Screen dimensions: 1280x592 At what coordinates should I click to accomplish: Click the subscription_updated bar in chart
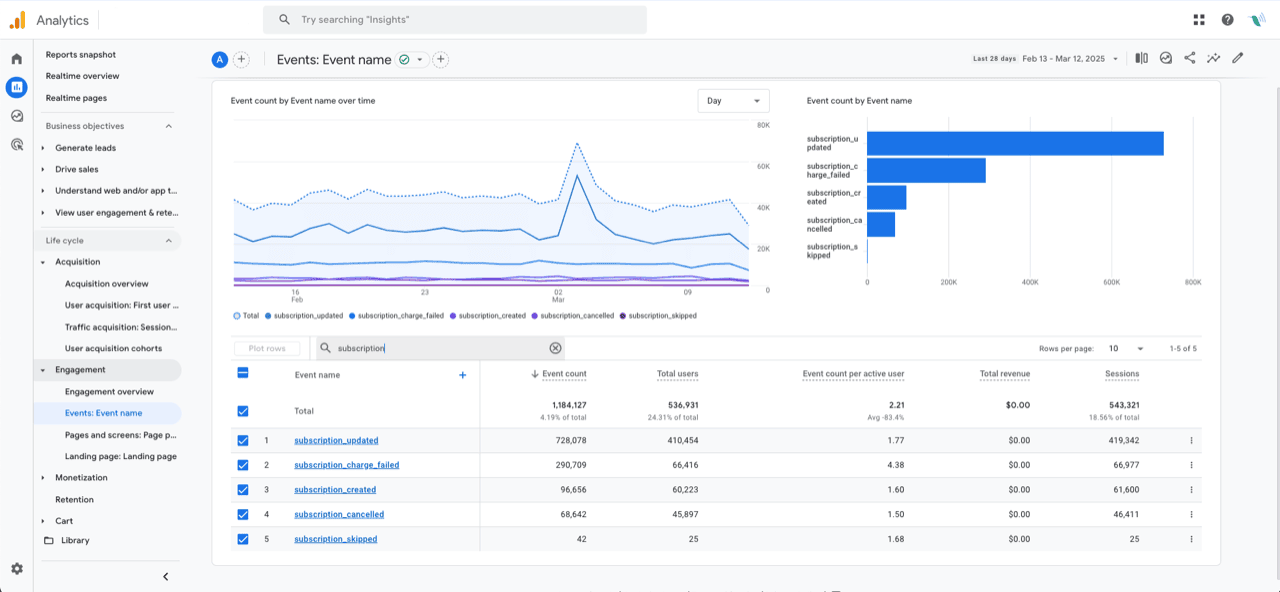tap(1015, 143)
